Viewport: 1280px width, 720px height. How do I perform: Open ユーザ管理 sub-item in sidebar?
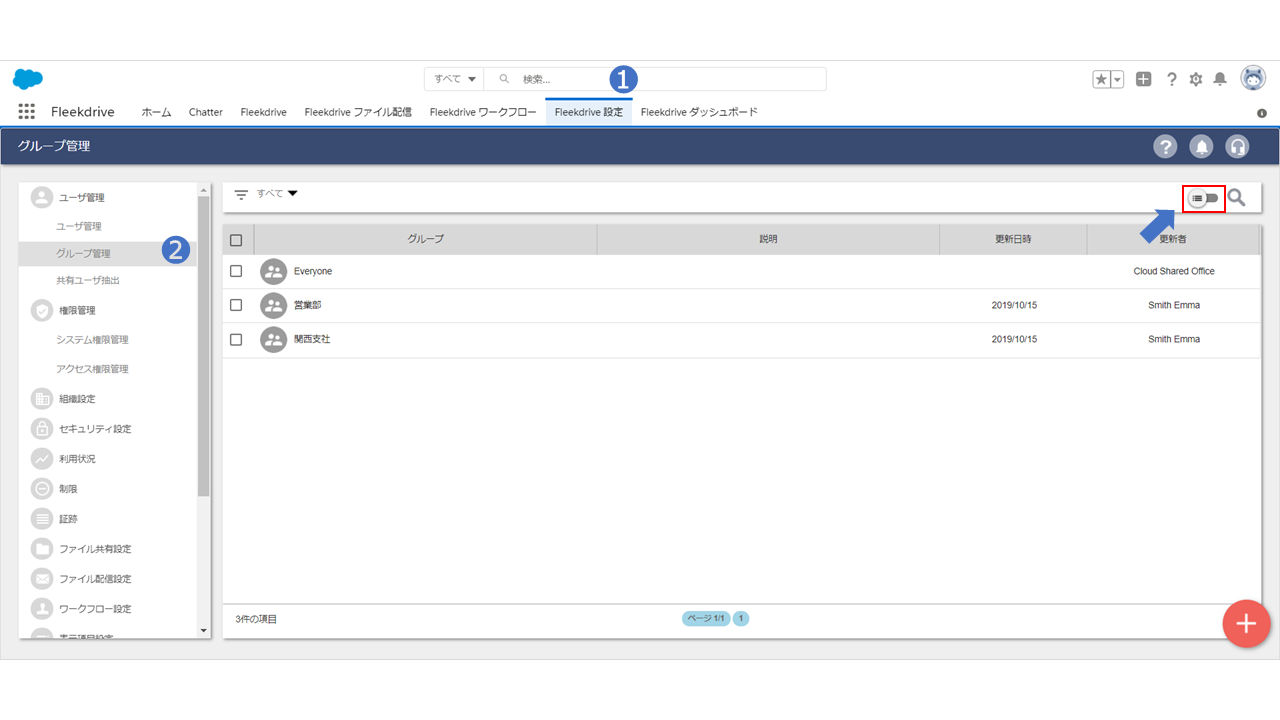coord(79,226)
